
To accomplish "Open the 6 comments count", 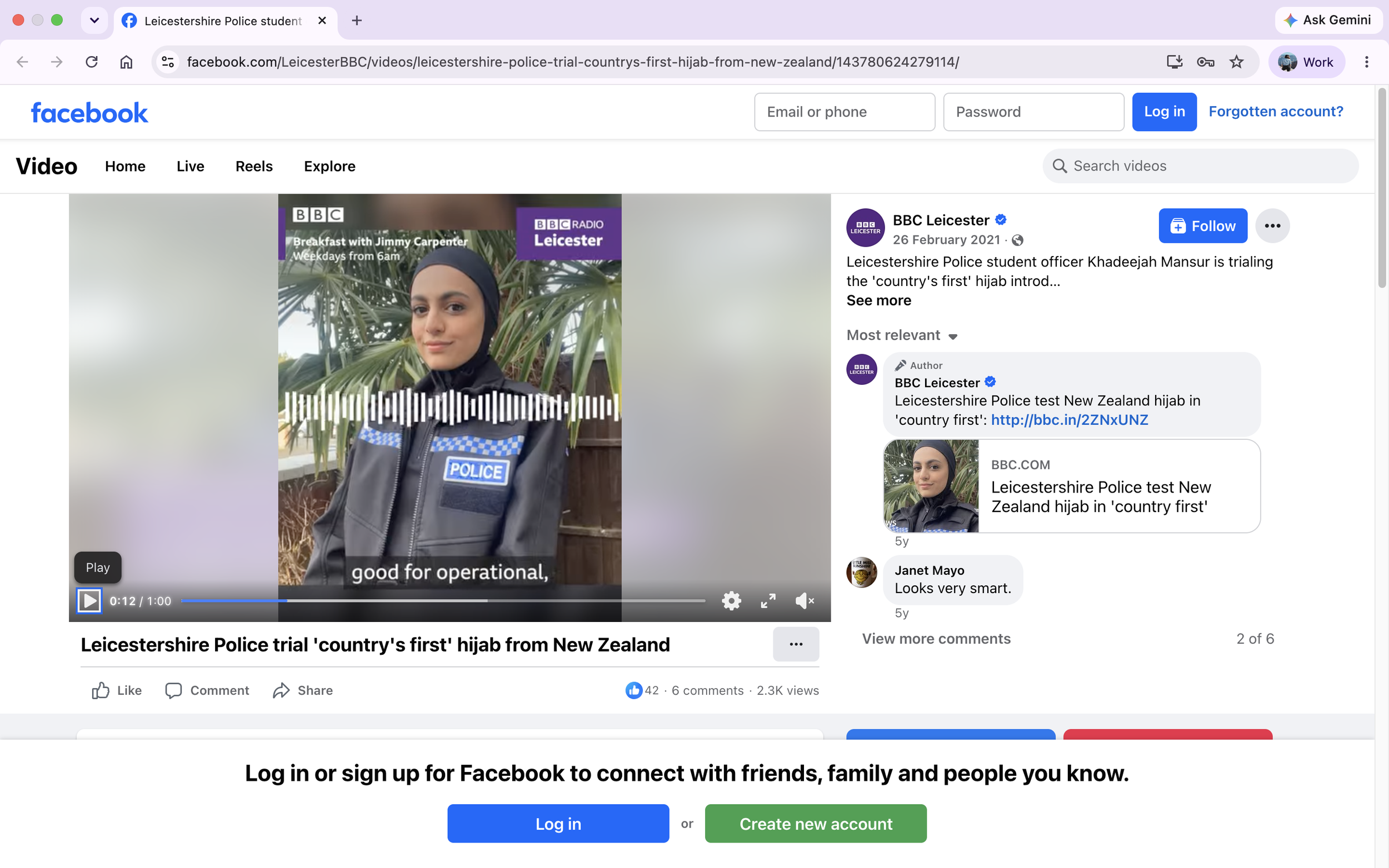I will click(x=707, y=690).
